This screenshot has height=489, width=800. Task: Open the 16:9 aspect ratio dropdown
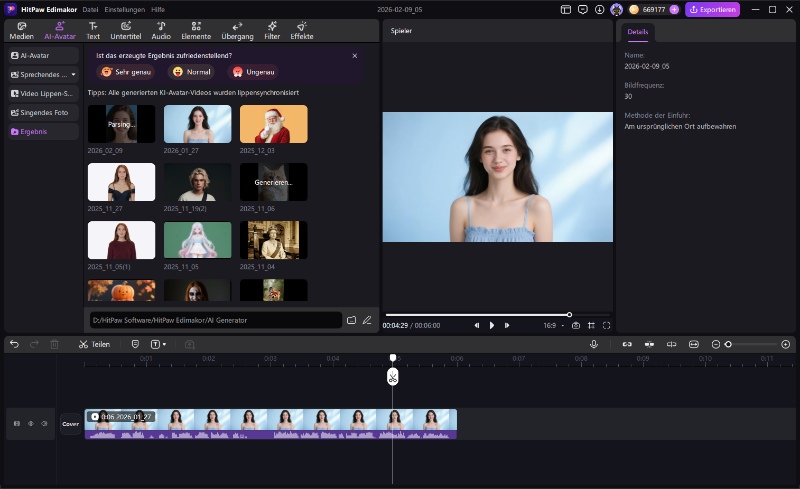[x=554, y=325]
